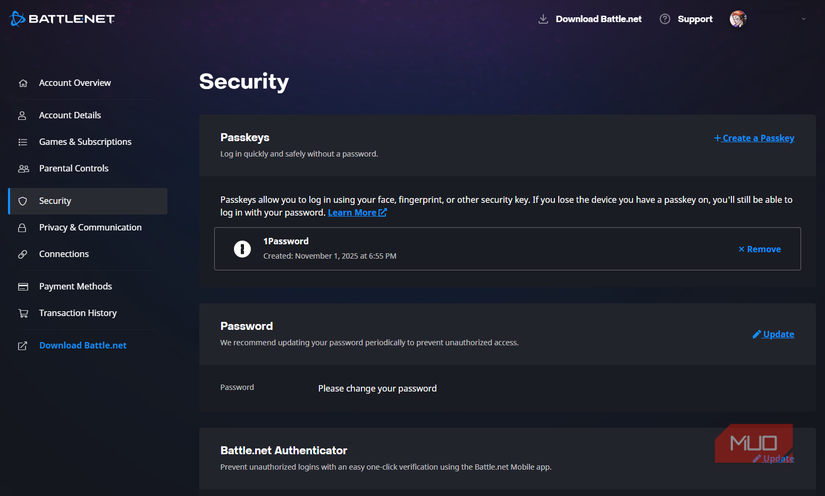Open Games & Subscriptions
Screen dimensions: 825x496
tap(85, 142)
